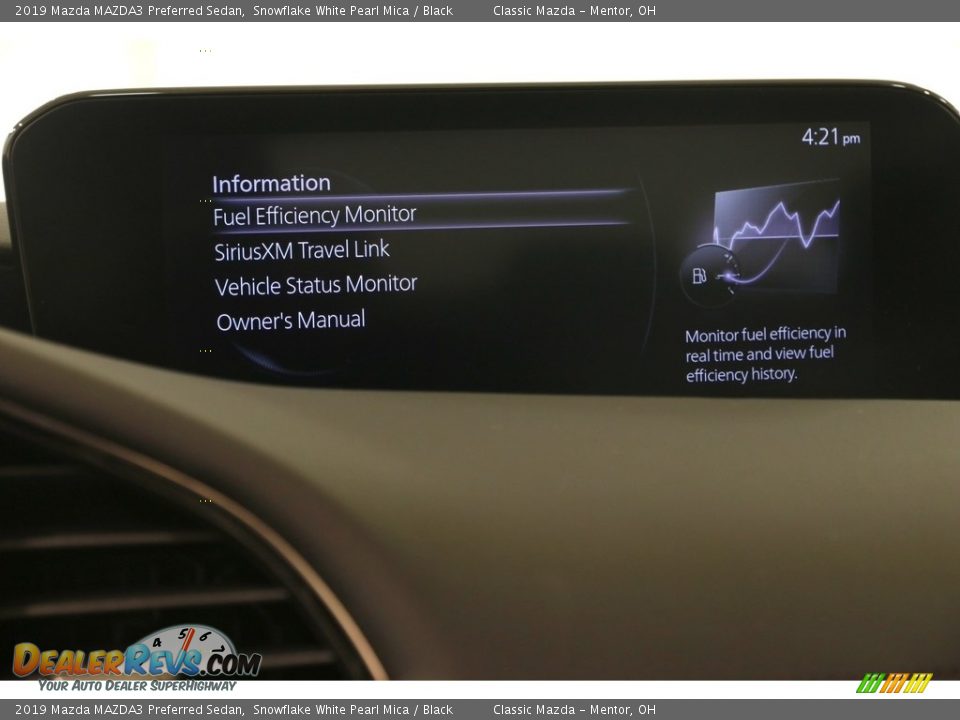Click 'Your Auto Dealer SuperHighway' tagline

137,686
